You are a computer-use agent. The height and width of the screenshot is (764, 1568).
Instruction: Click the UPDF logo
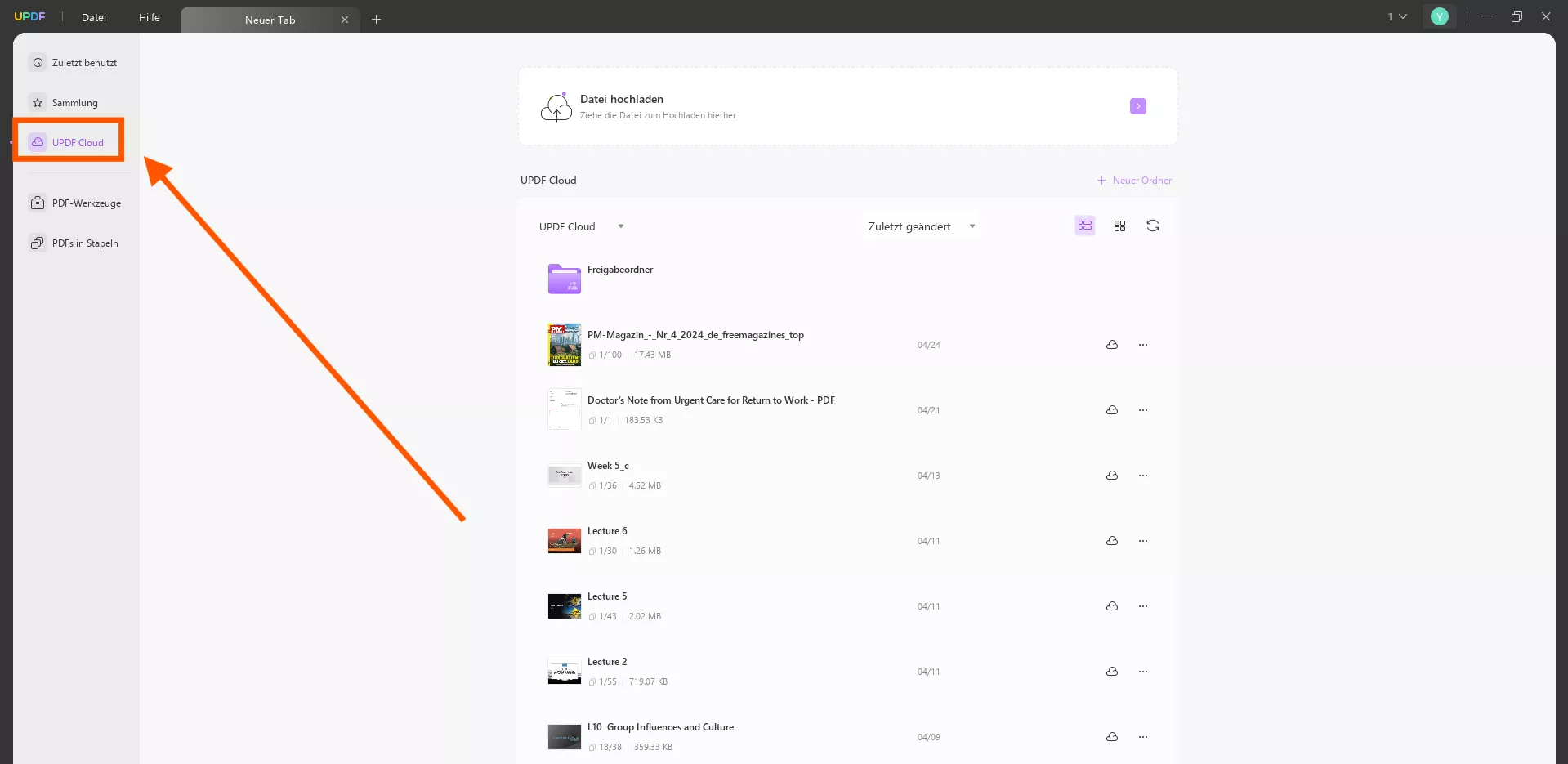30,16
